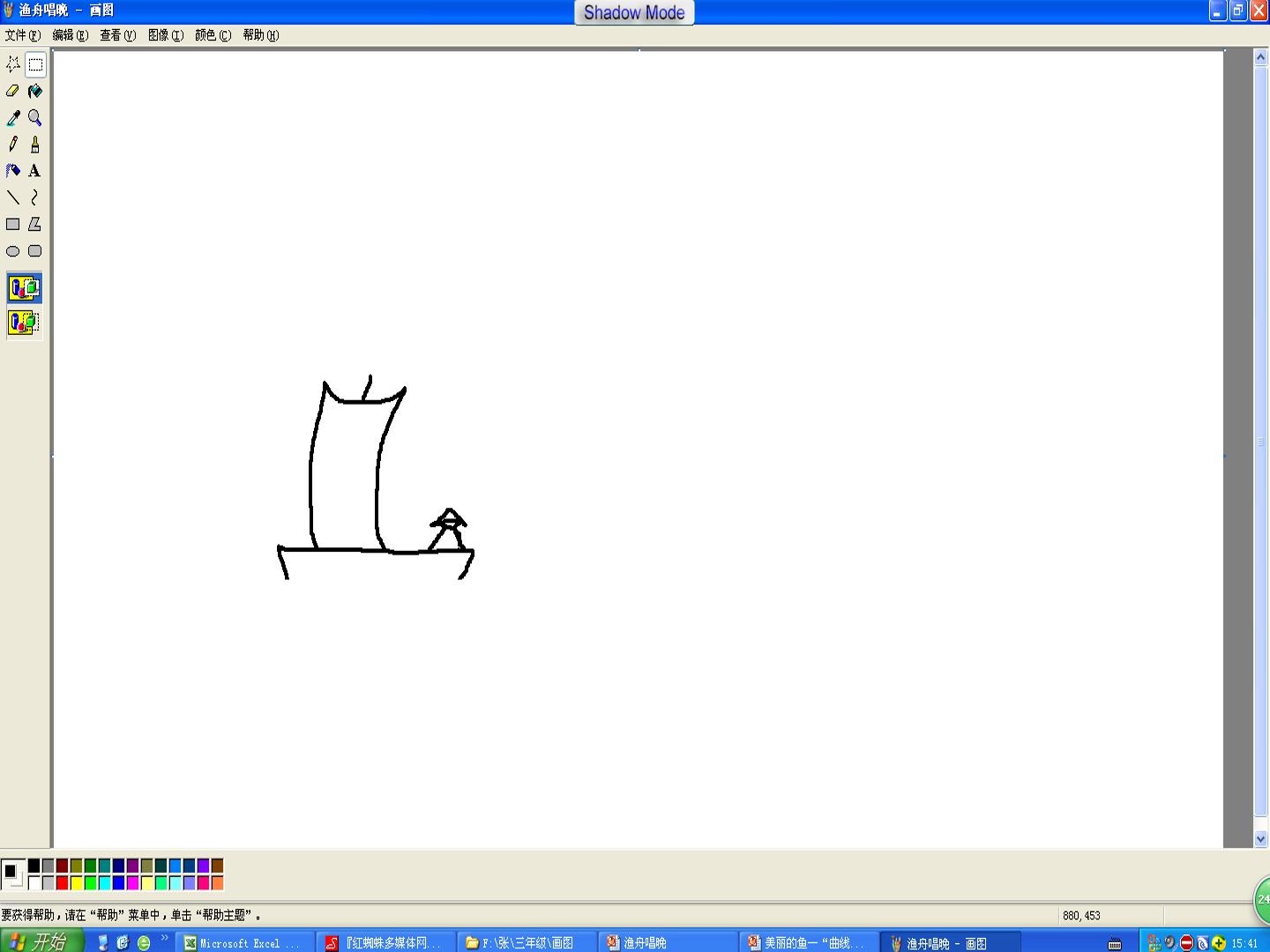Select the Polygon tool
Image resolution: width=1270 pixels, height=952 pixels.
click(x=35, y=224)
